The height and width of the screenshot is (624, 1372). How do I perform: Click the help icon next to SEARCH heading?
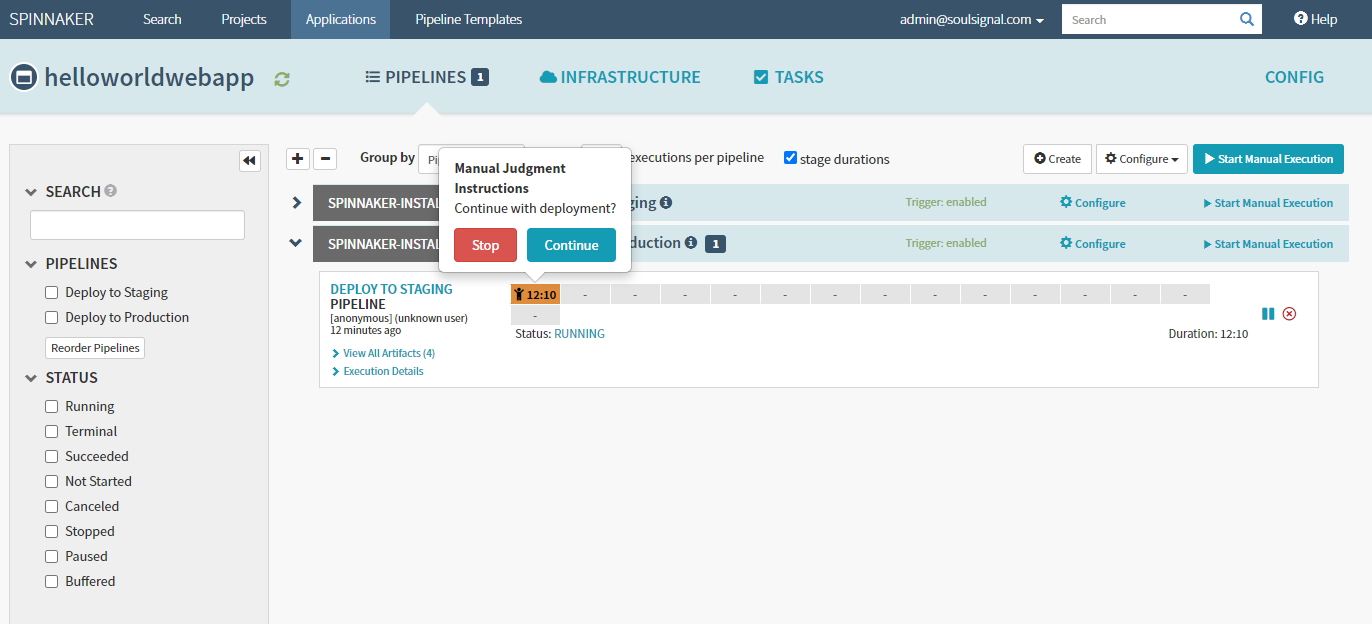coord(111,190)
